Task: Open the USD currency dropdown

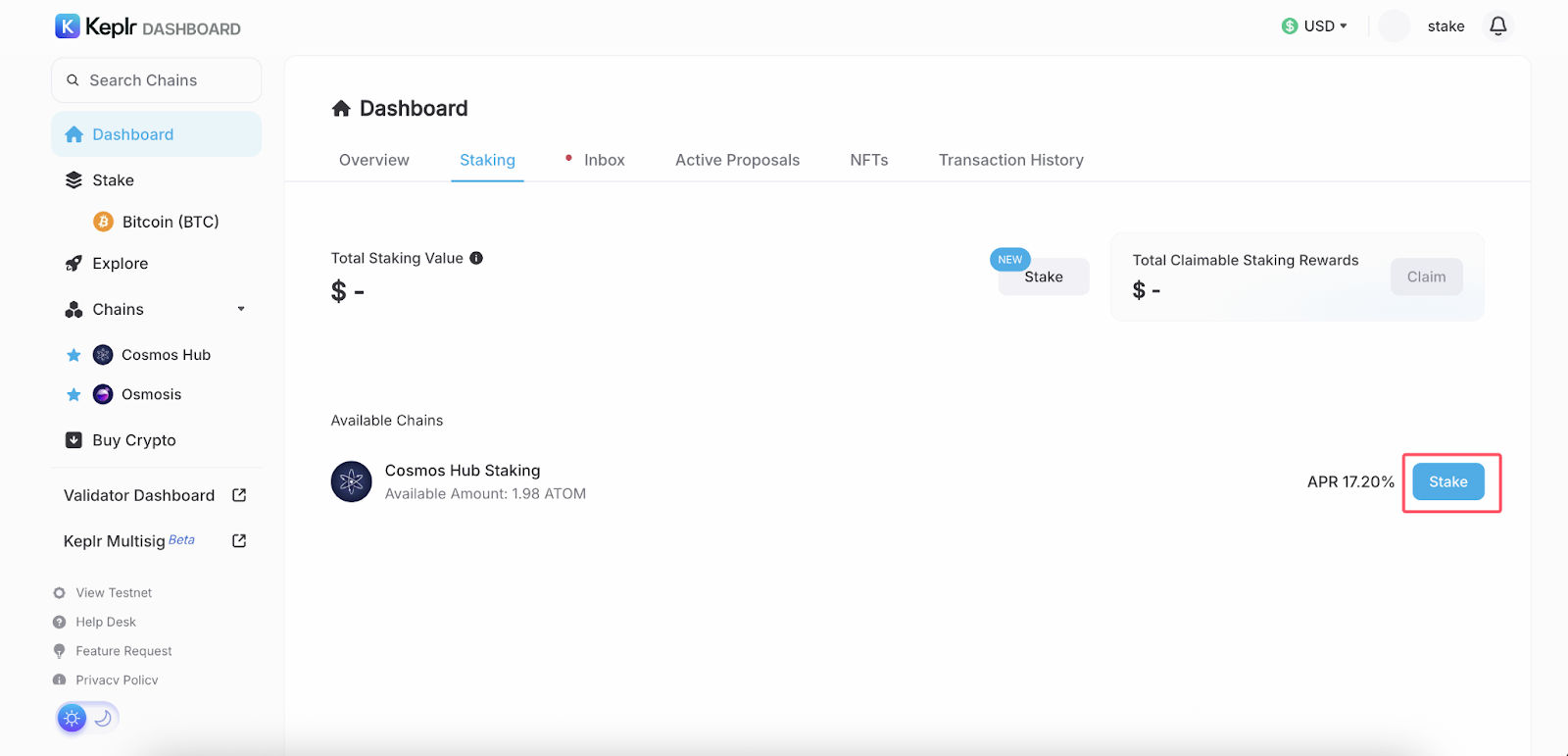Action: tap(1315, 26)
